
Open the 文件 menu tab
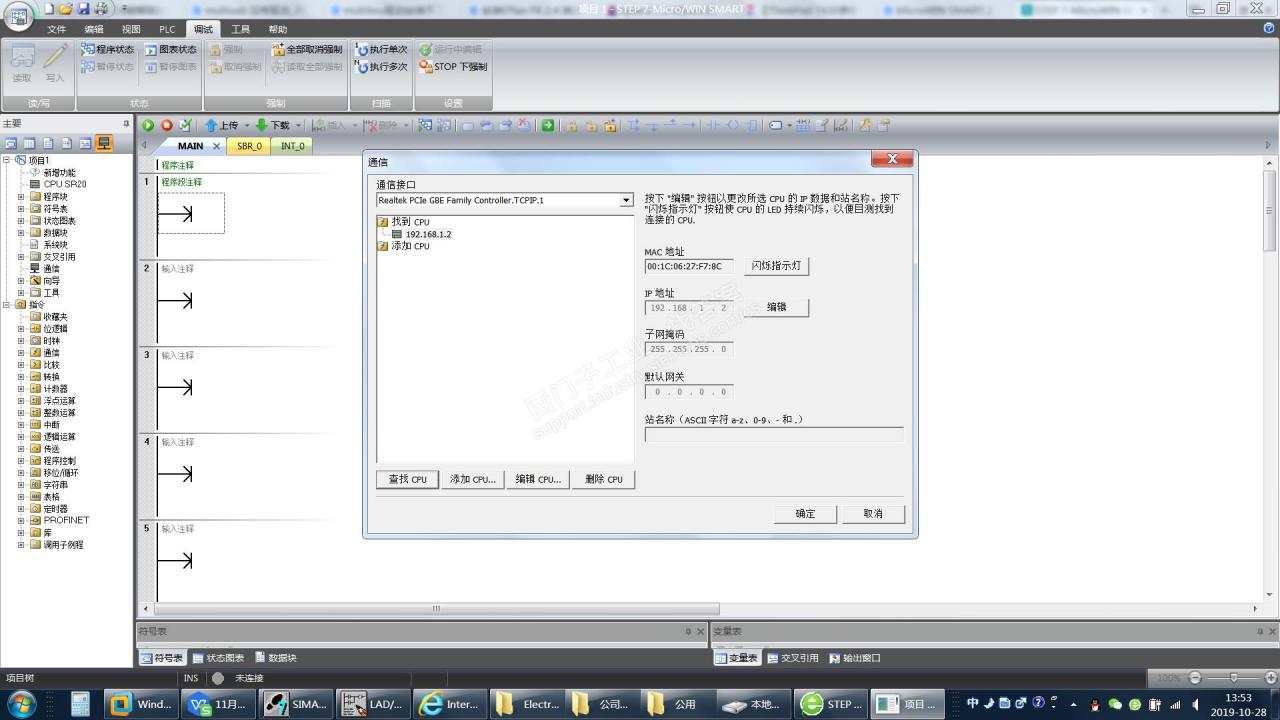(57, 29)
